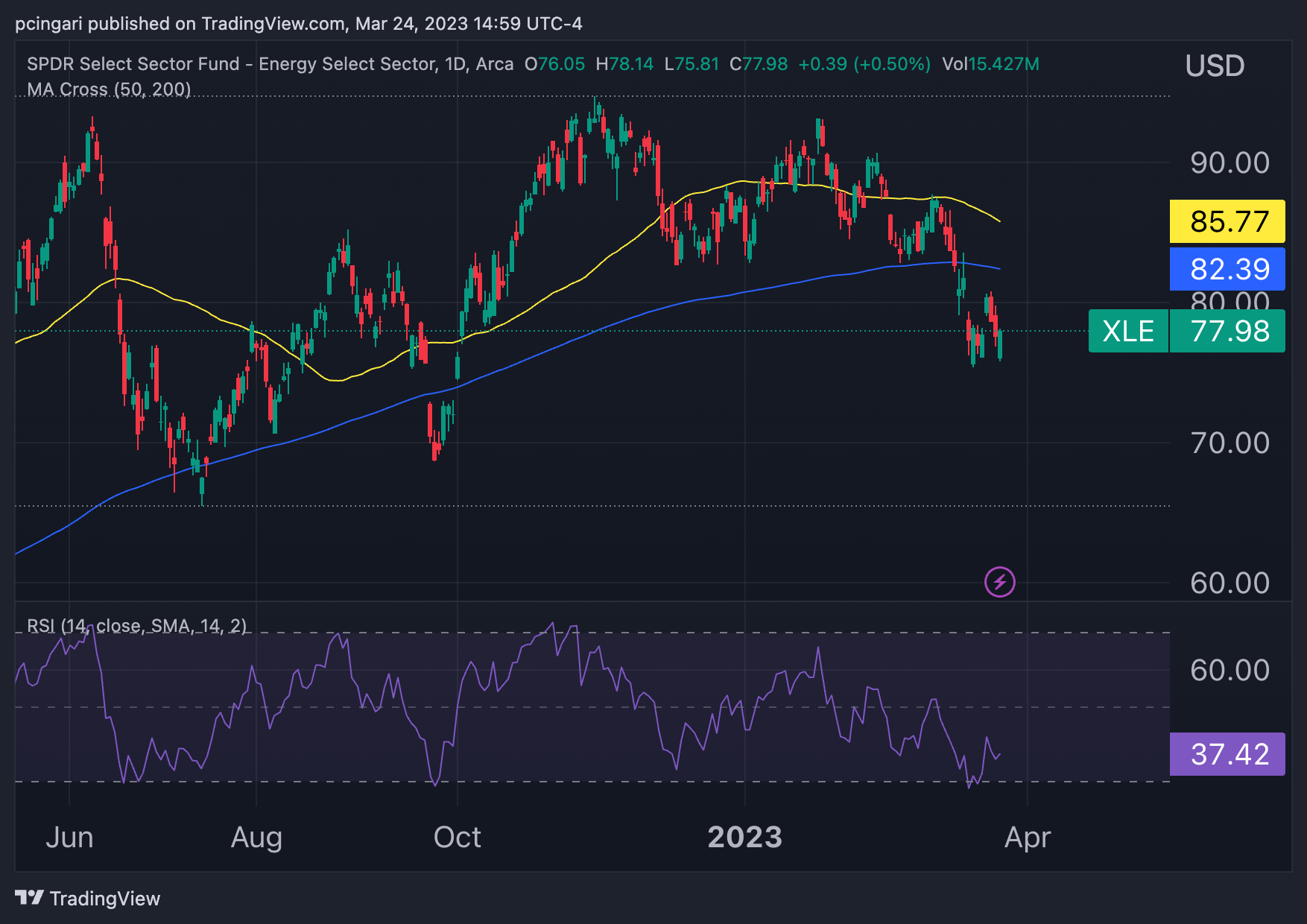
Task: Click the 2023 label on time axis
Action: coord(744,838)
